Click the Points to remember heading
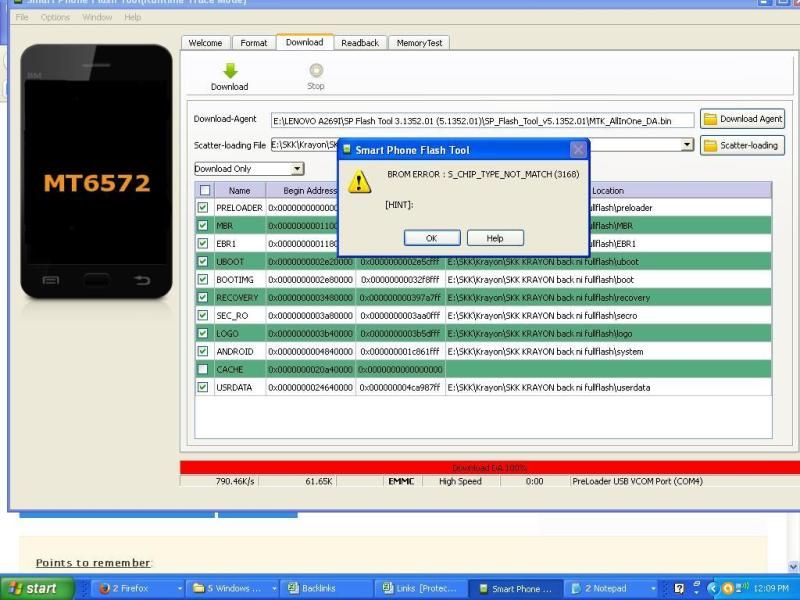800x600 pixels. pyautogui.click(x=93, y=563)
